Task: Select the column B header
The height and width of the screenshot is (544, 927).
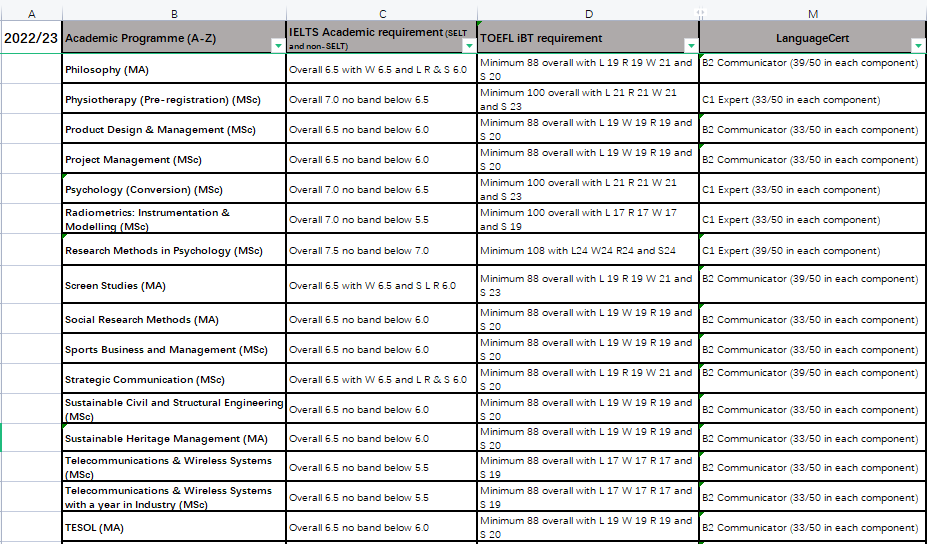Action: pyautogui.click(x=174, y=13)
